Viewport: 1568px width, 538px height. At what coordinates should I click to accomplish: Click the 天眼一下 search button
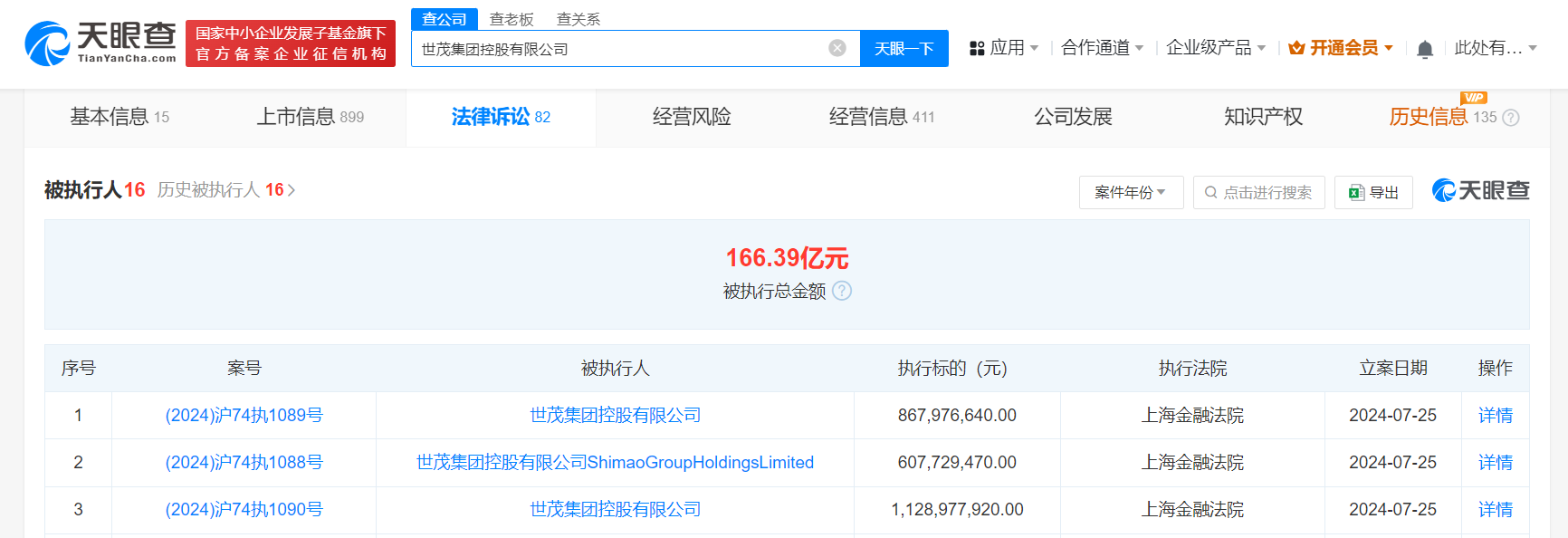[904, 48]
